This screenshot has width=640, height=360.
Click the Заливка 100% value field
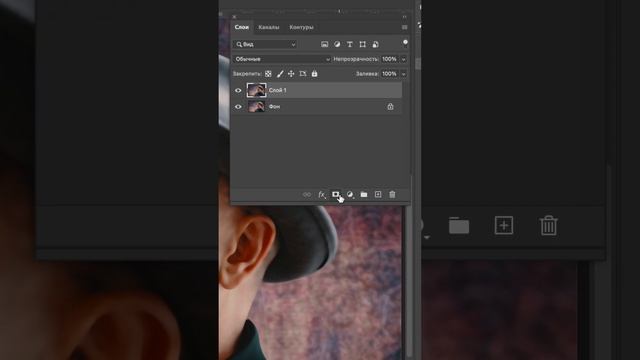389,74
